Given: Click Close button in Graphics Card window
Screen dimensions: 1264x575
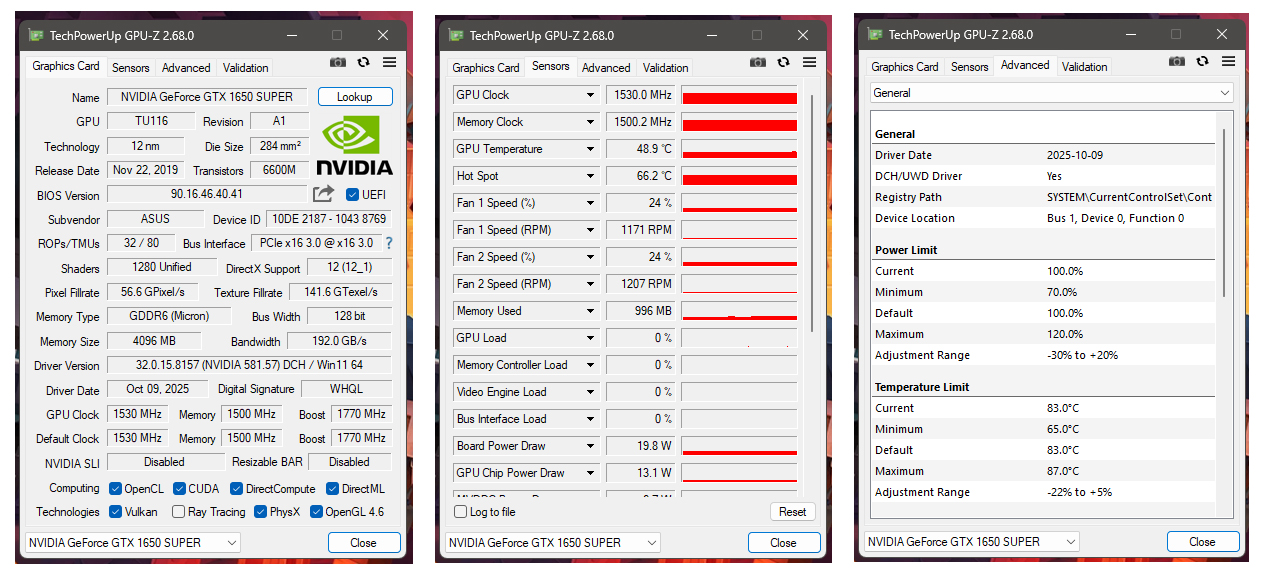Looking at the screenshot, I should click(364, 543).
